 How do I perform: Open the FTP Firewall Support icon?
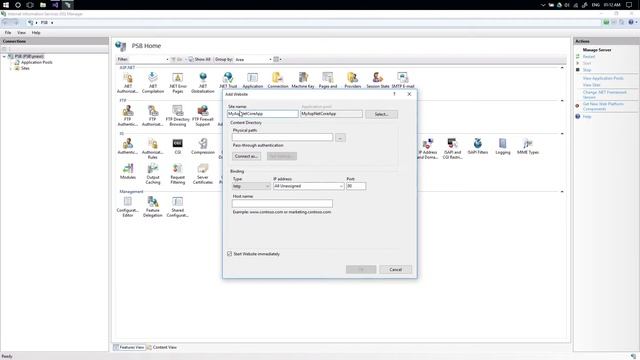tap(203, 116)
